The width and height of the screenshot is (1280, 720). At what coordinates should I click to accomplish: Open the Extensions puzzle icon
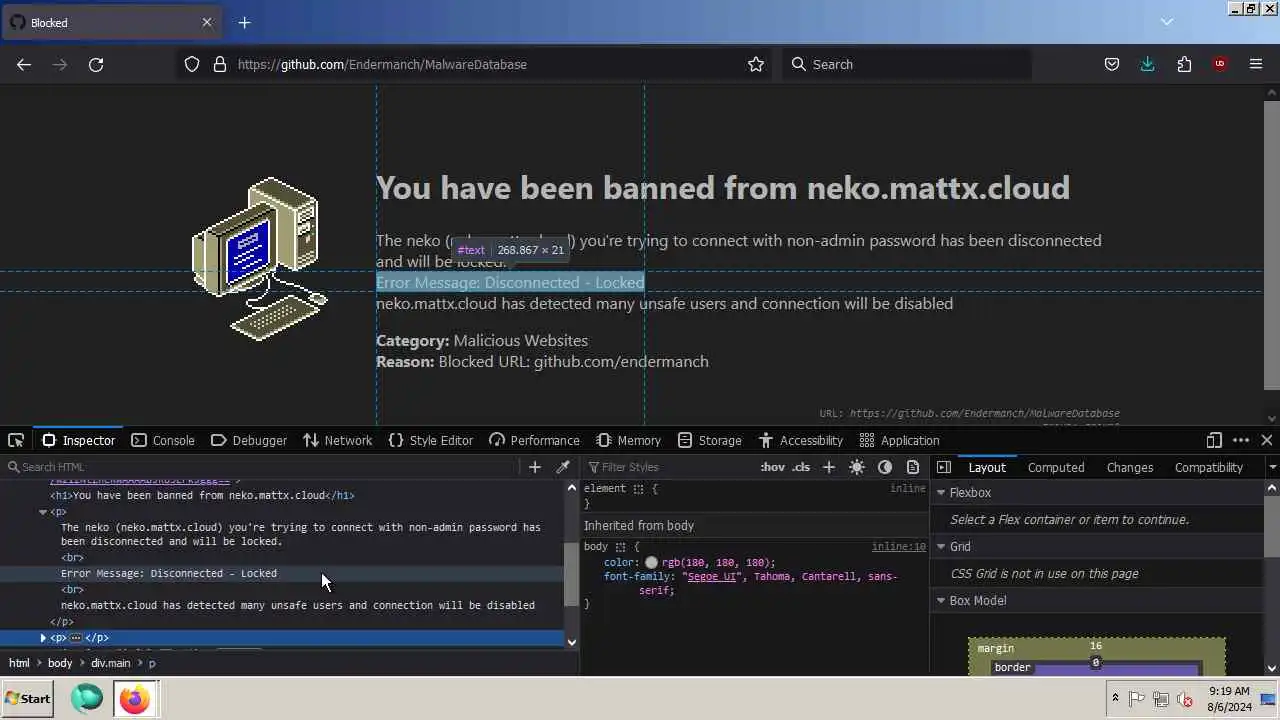[x=1184, y=64]
